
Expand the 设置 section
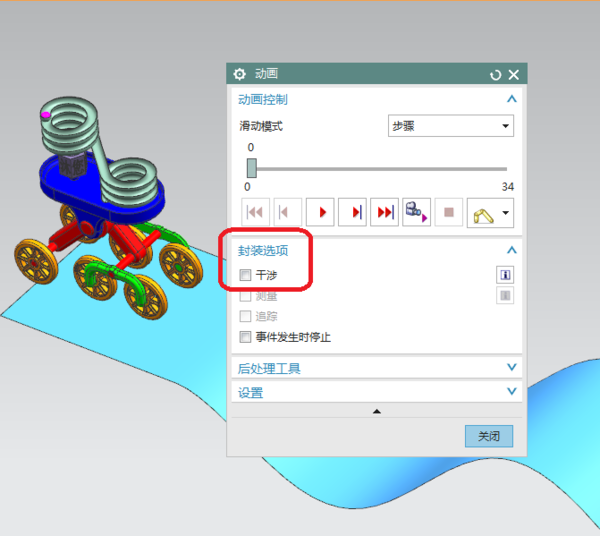[x=512, y=391]
